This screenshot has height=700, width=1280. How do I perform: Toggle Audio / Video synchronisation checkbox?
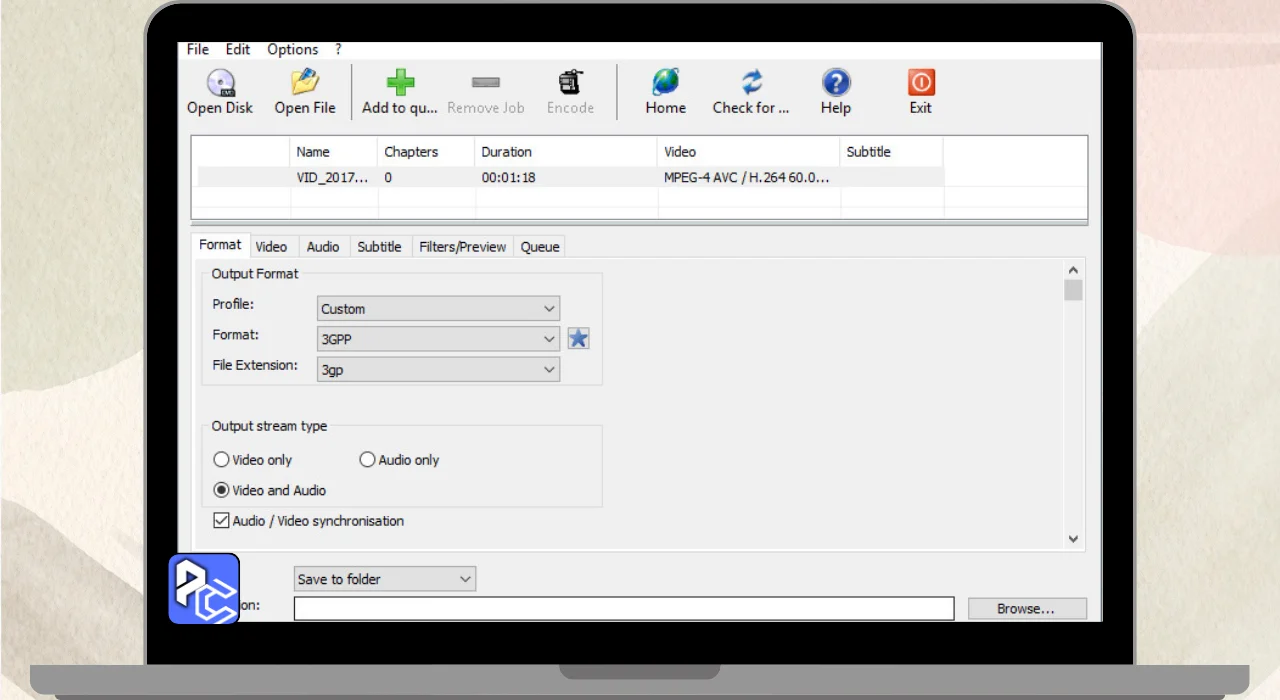tap(221, 521)
